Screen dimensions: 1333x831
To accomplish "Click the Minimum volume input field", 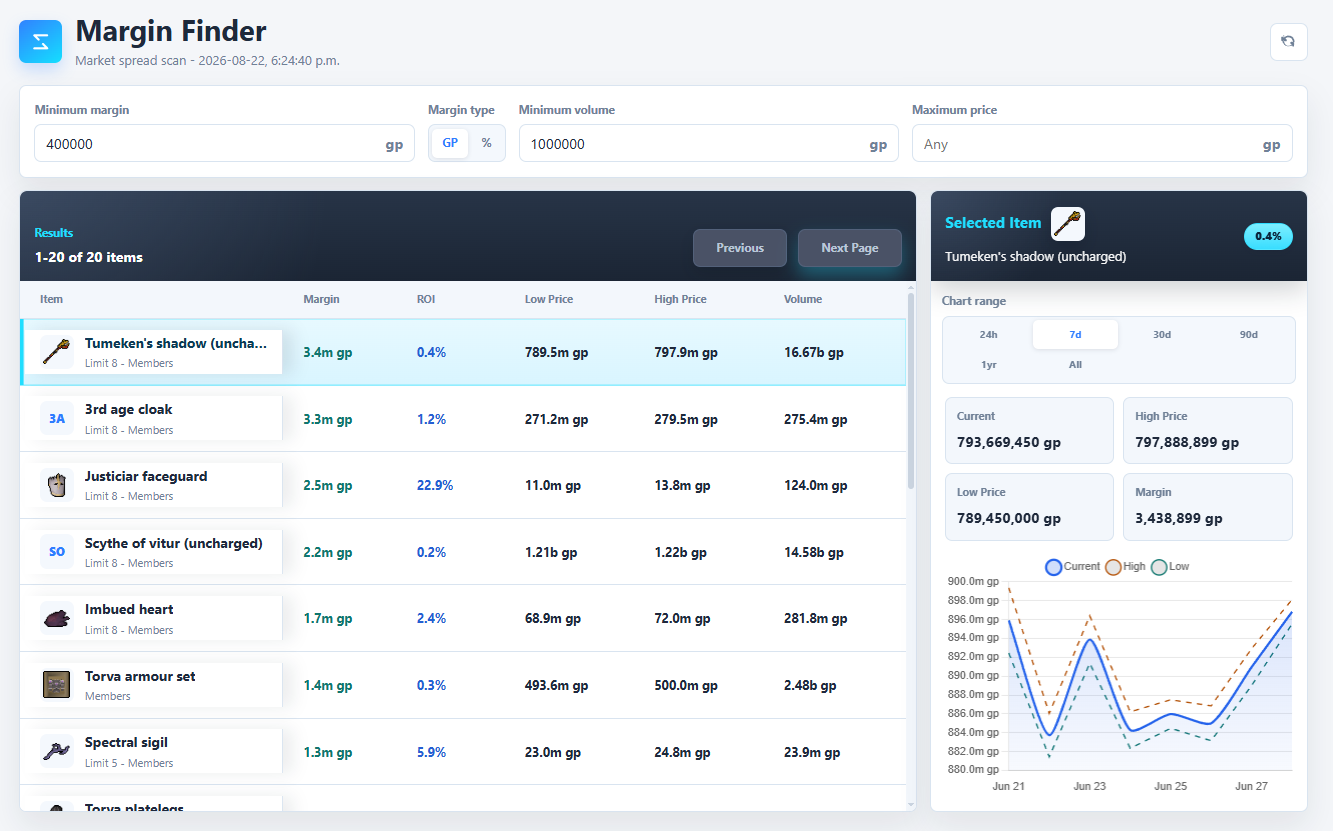I will click(708, 144).
